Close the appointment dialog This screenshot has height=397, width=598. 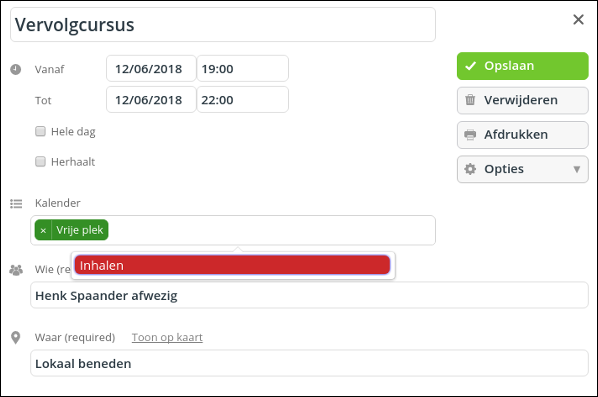point(578,19)
